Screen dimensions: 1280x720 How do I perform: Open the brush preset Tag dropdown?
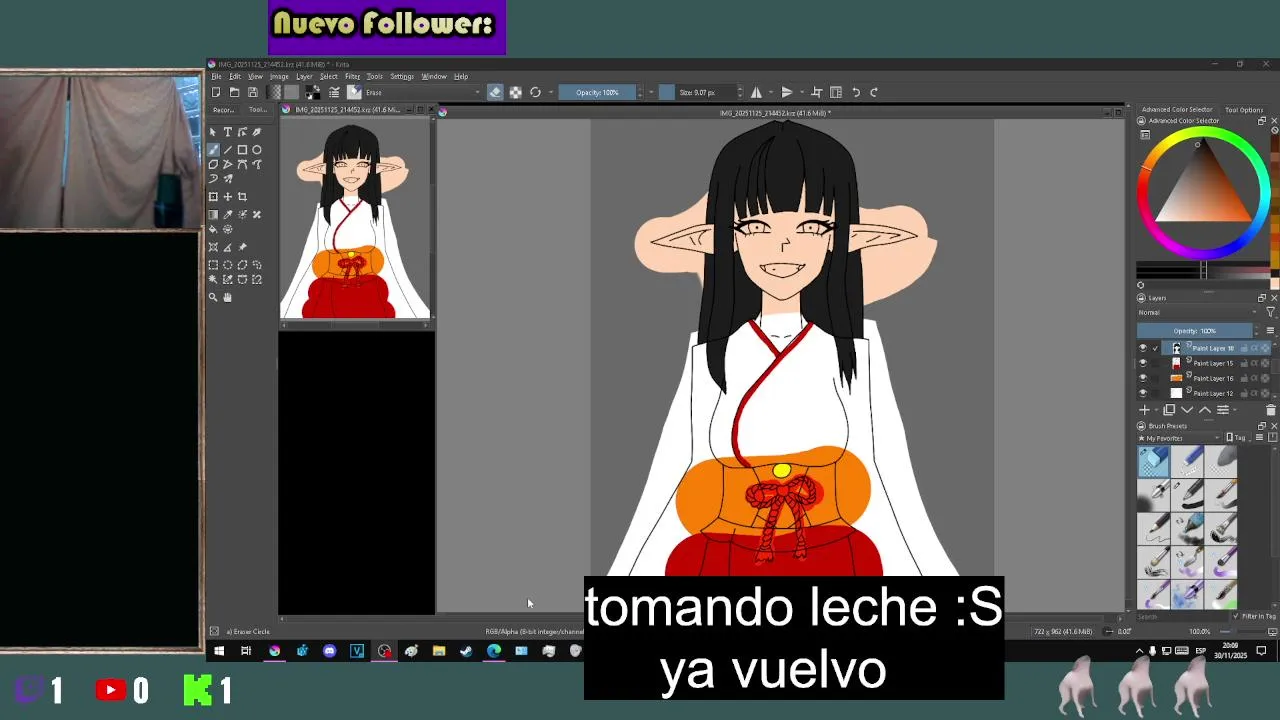coord(1240,438)
